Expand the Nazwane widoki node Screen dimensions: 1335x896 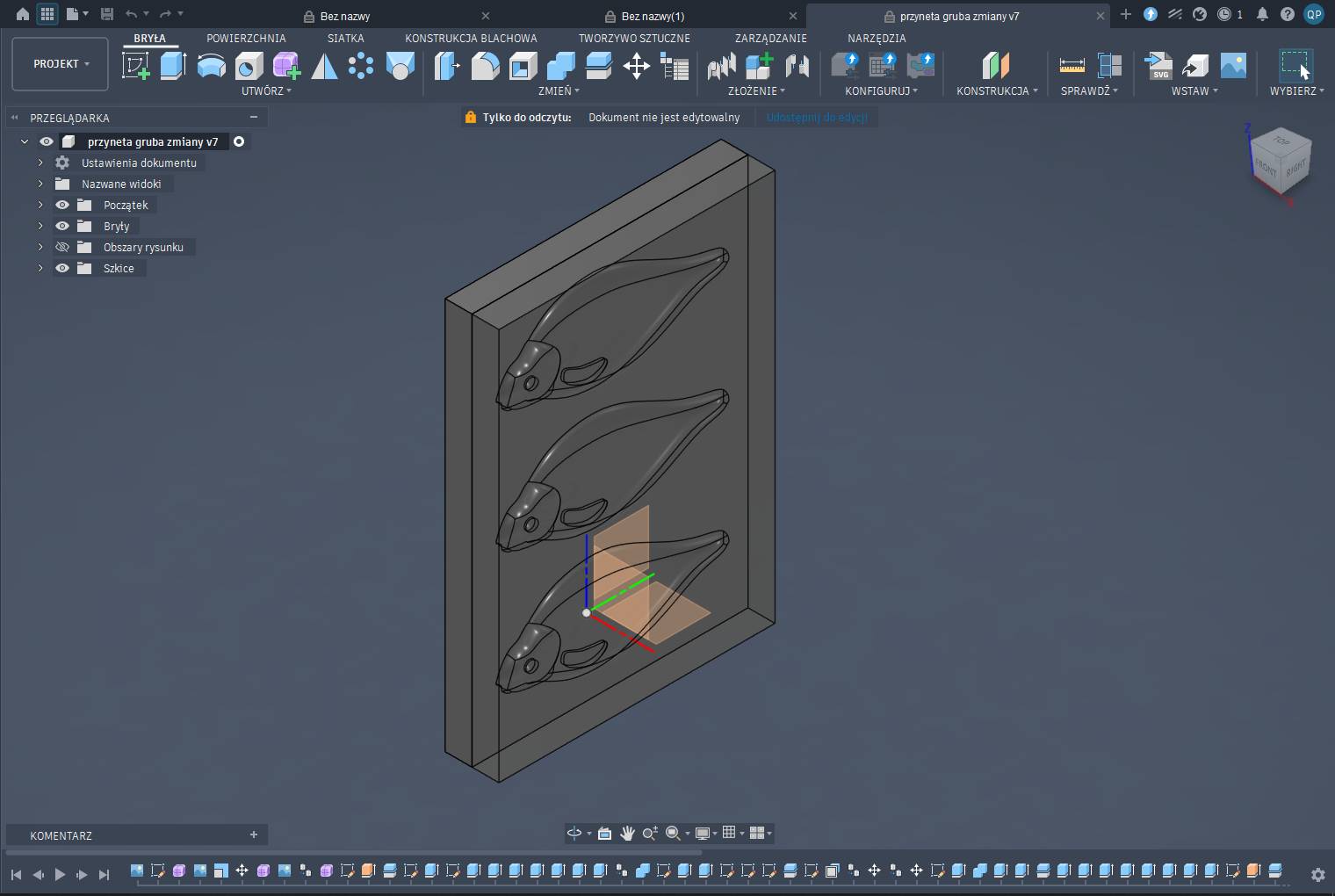pos(40,184)
